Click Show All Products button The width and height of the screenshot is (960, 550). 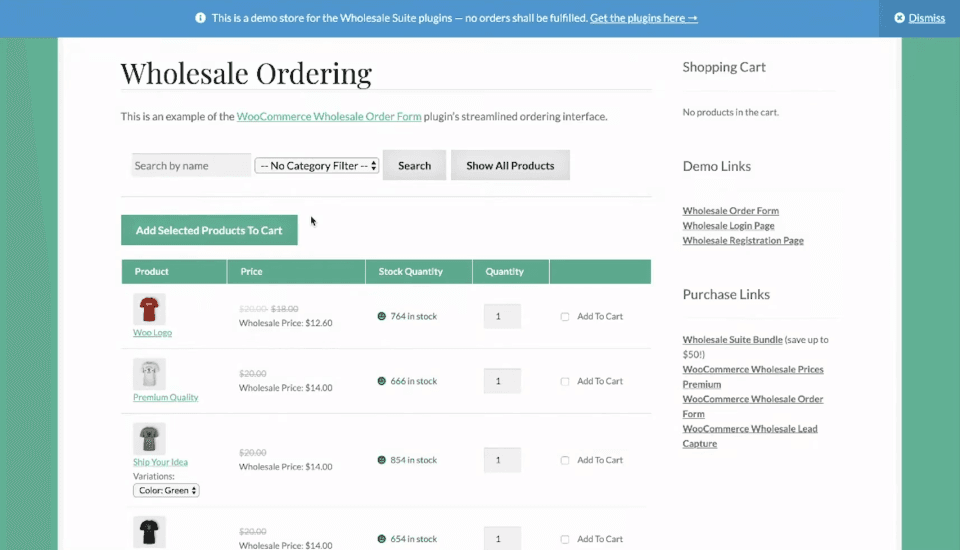[x=510, y=166]
